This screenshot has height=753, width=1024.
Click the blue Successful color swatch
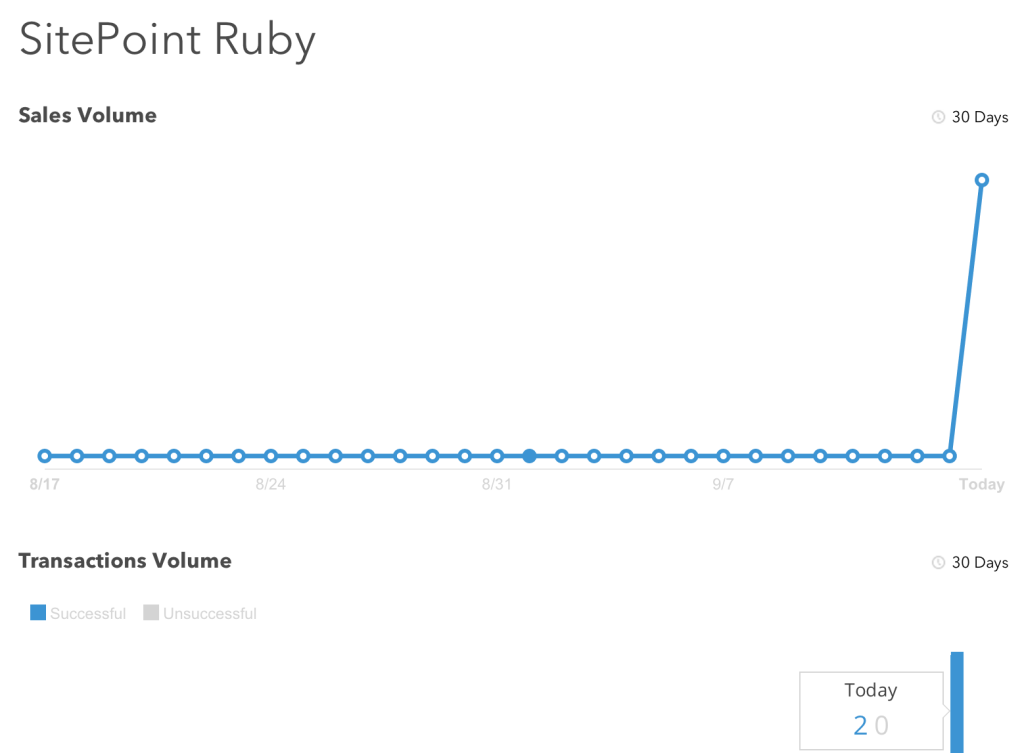(38, 613)
